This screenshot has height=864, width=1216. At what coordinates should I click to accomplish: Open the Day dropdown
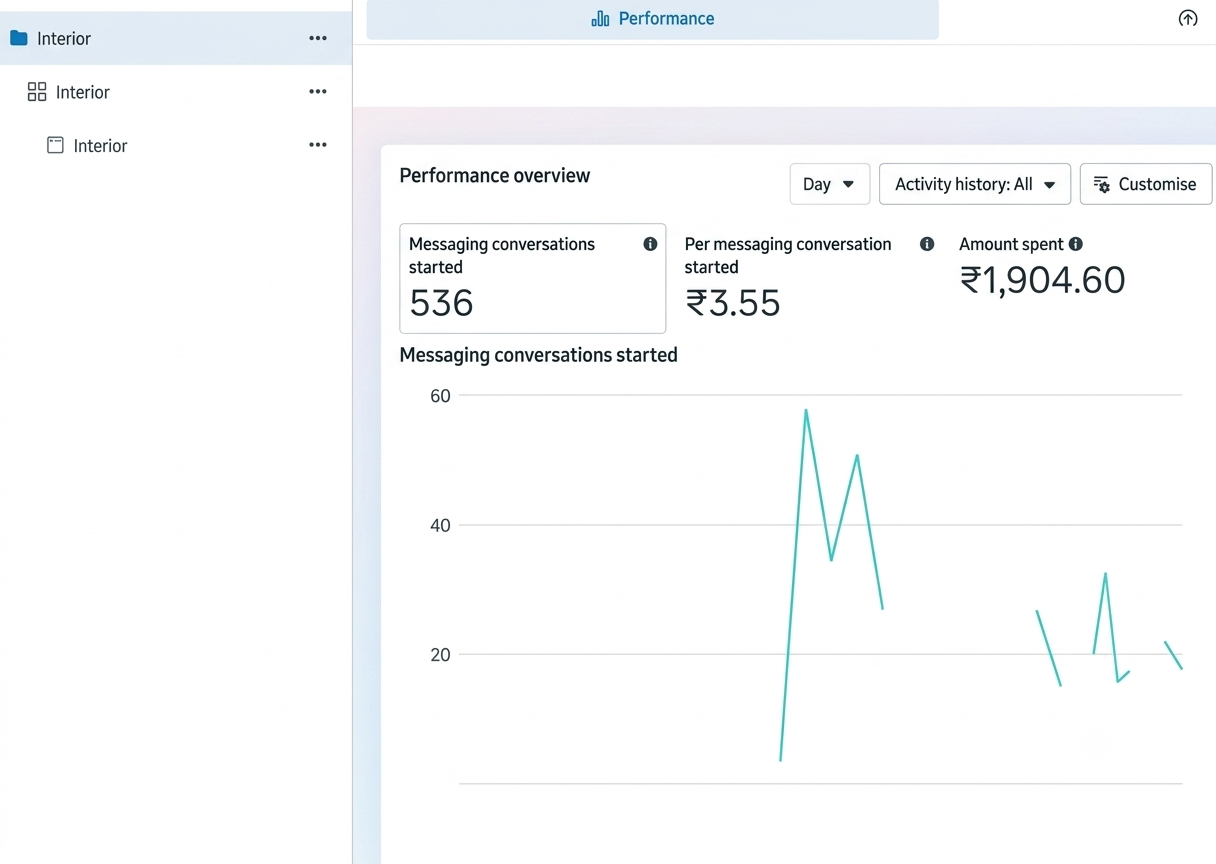pyautogui.click(x=830, y=184)
